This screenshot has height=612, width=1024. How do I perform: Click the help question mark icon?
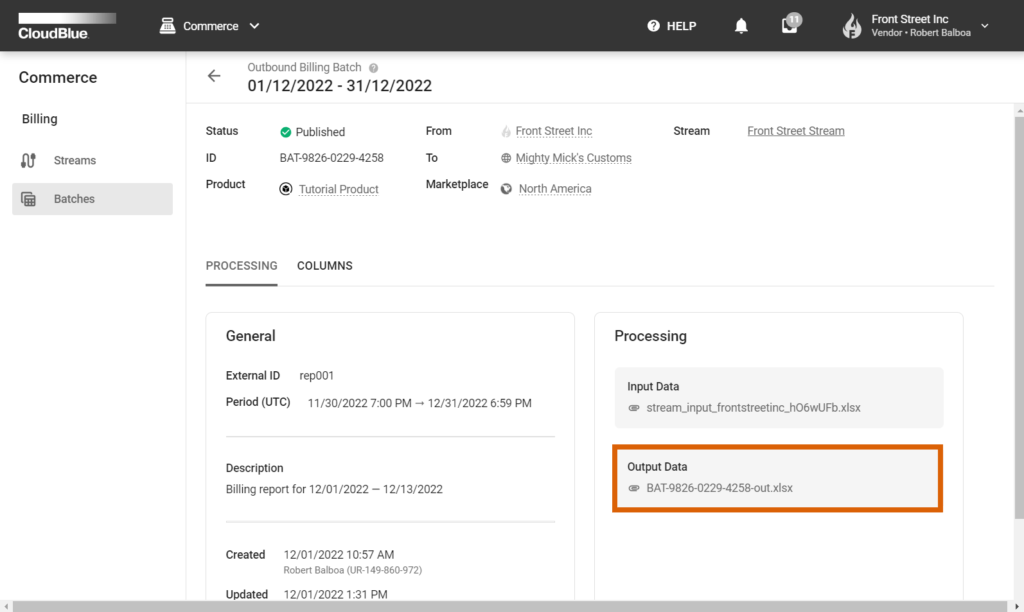[653, 26]
